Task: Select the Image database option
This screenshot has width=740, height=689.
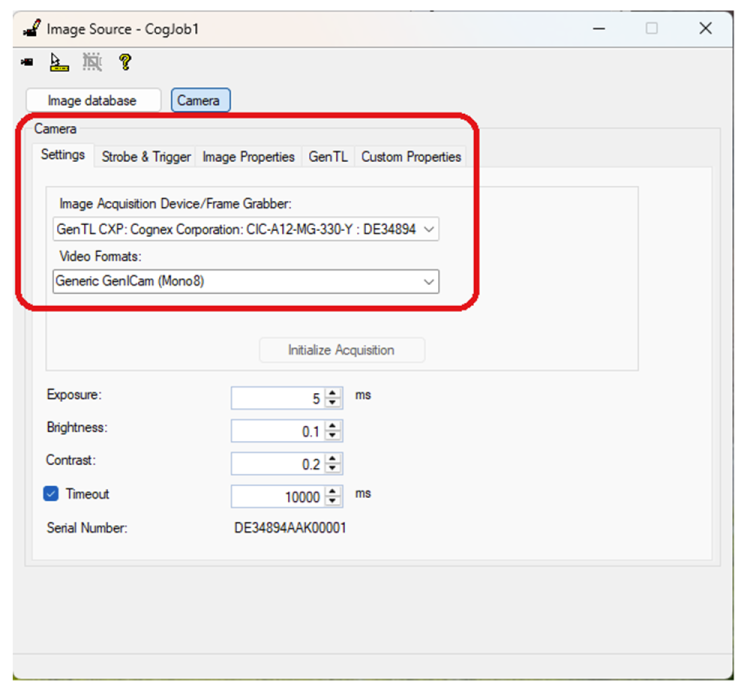Action: click(93, 100)
